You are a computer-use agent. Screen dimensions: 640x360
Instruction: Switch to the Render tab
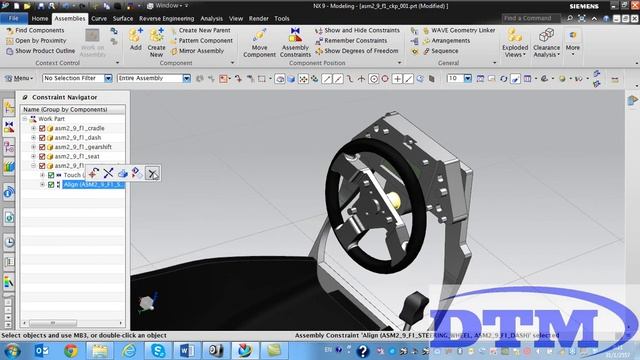click(259, 19)
